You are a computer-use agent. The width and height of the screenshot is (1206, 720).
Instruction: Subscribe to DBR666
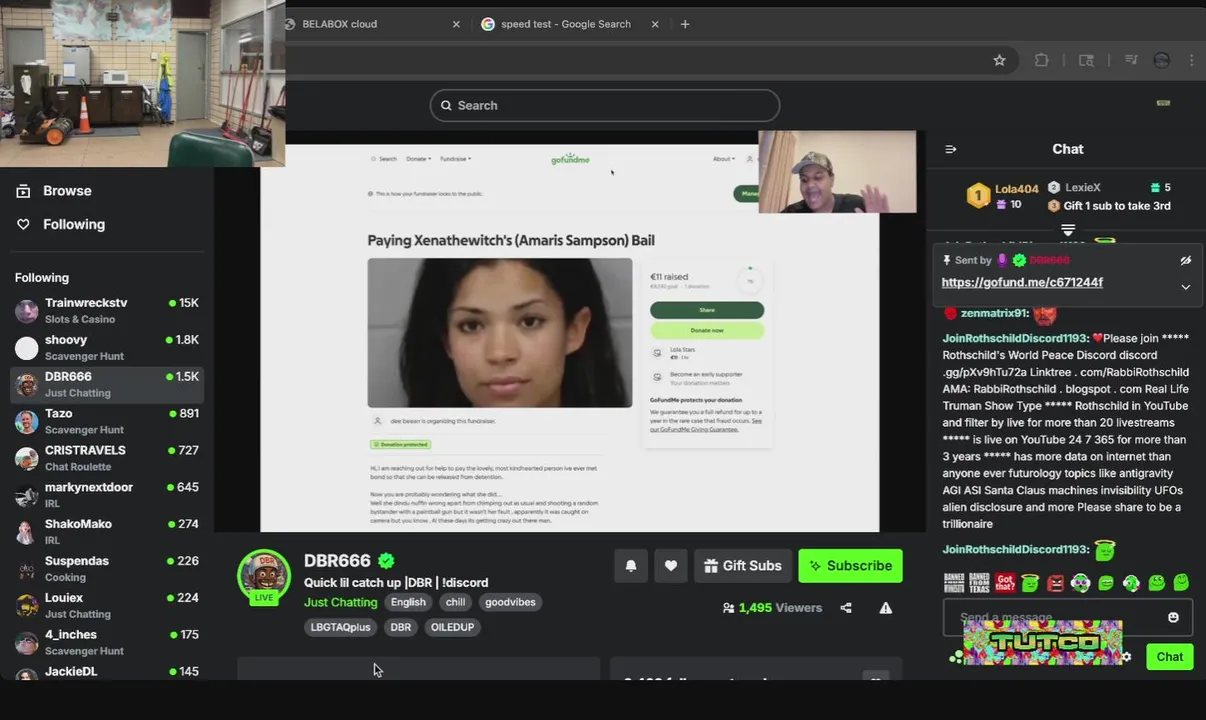coord(850,566)
